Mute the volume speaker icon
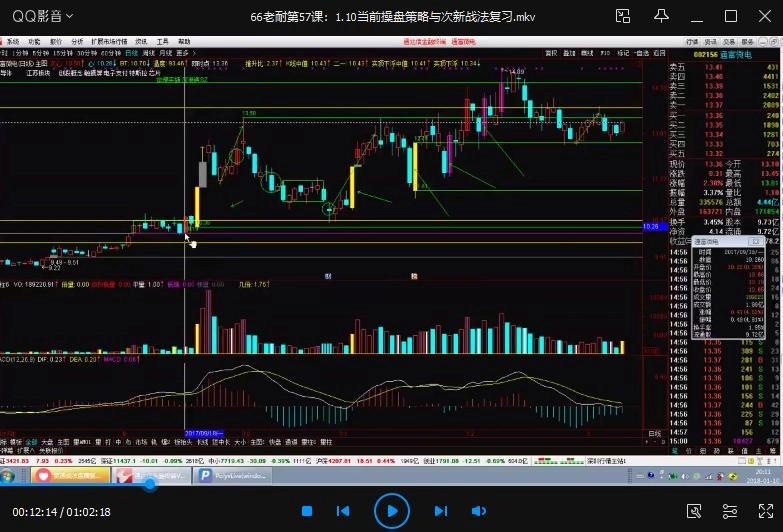Image resolution: width=783 pixels, height=532 pixels. (x=477, y=511)
